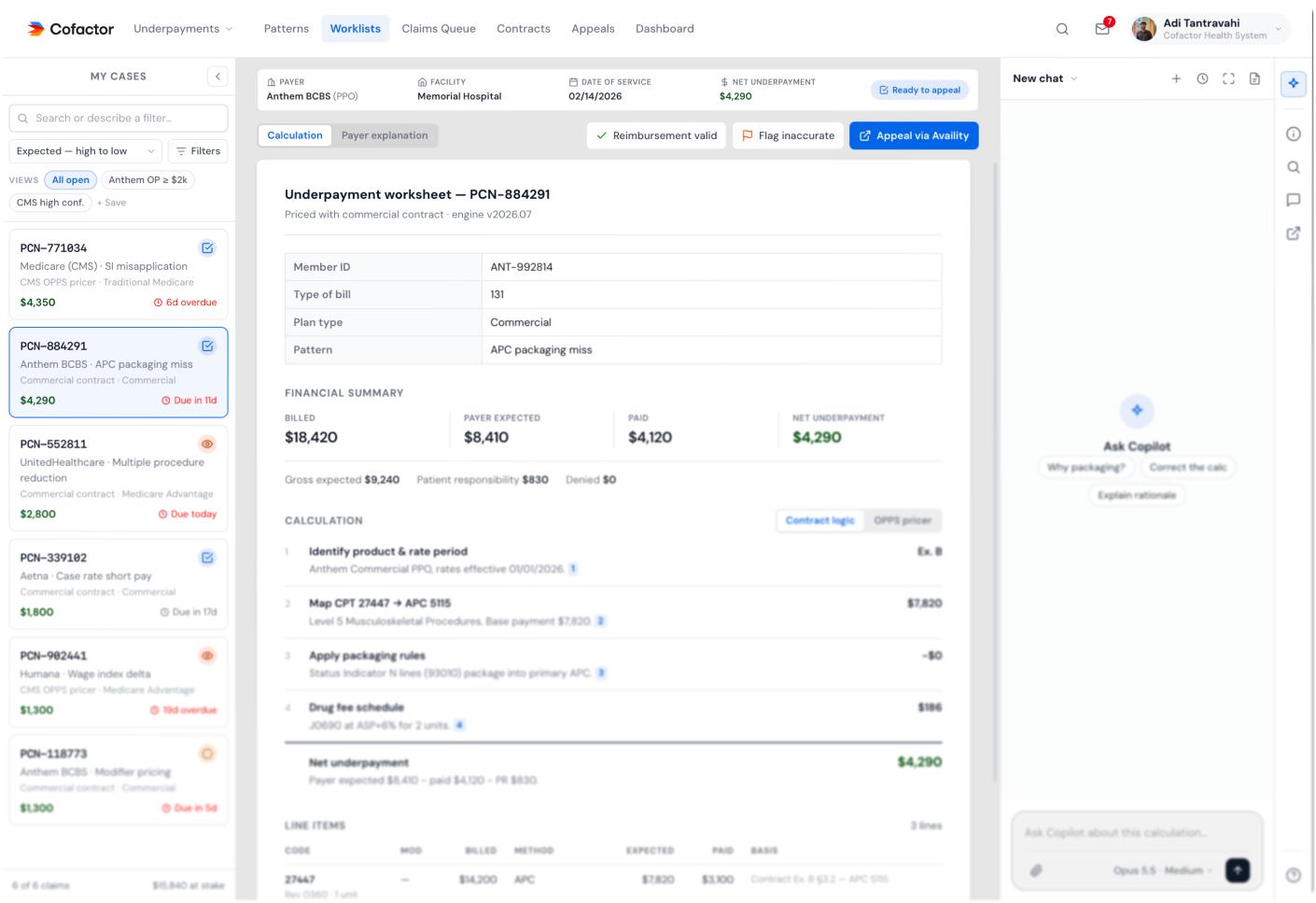Image resolution: width=1316 pixels, height=903 pixels.
Task: Open the PCN-339102 Aetna case card
Action: click(x=119, y=585)
